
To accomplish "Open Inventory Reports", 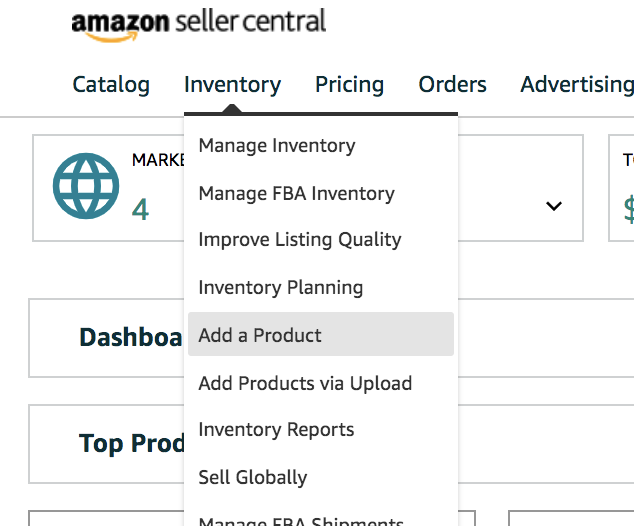I will [276, 430].
